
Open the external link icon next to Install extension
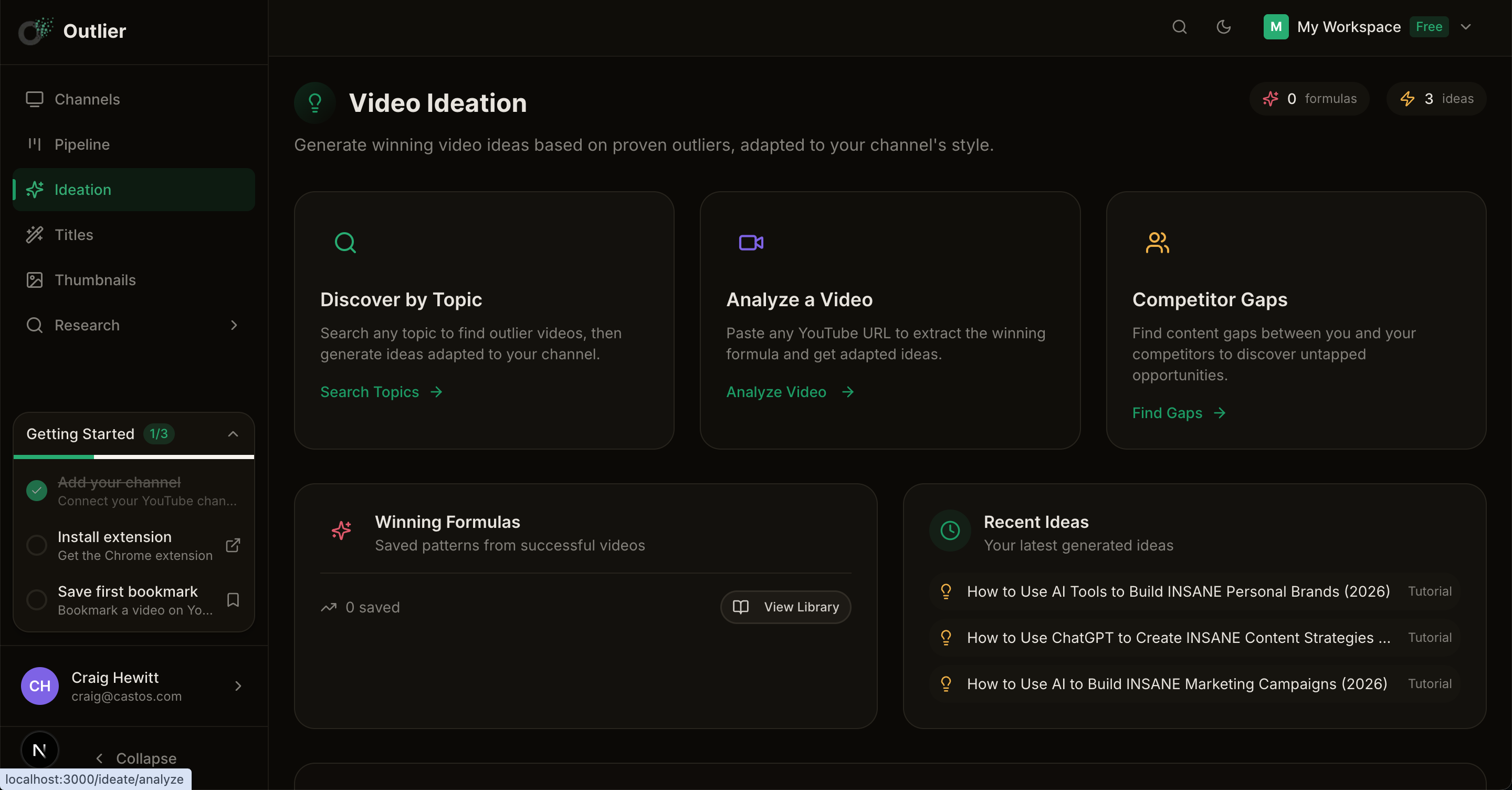click(x=233, y=545)
